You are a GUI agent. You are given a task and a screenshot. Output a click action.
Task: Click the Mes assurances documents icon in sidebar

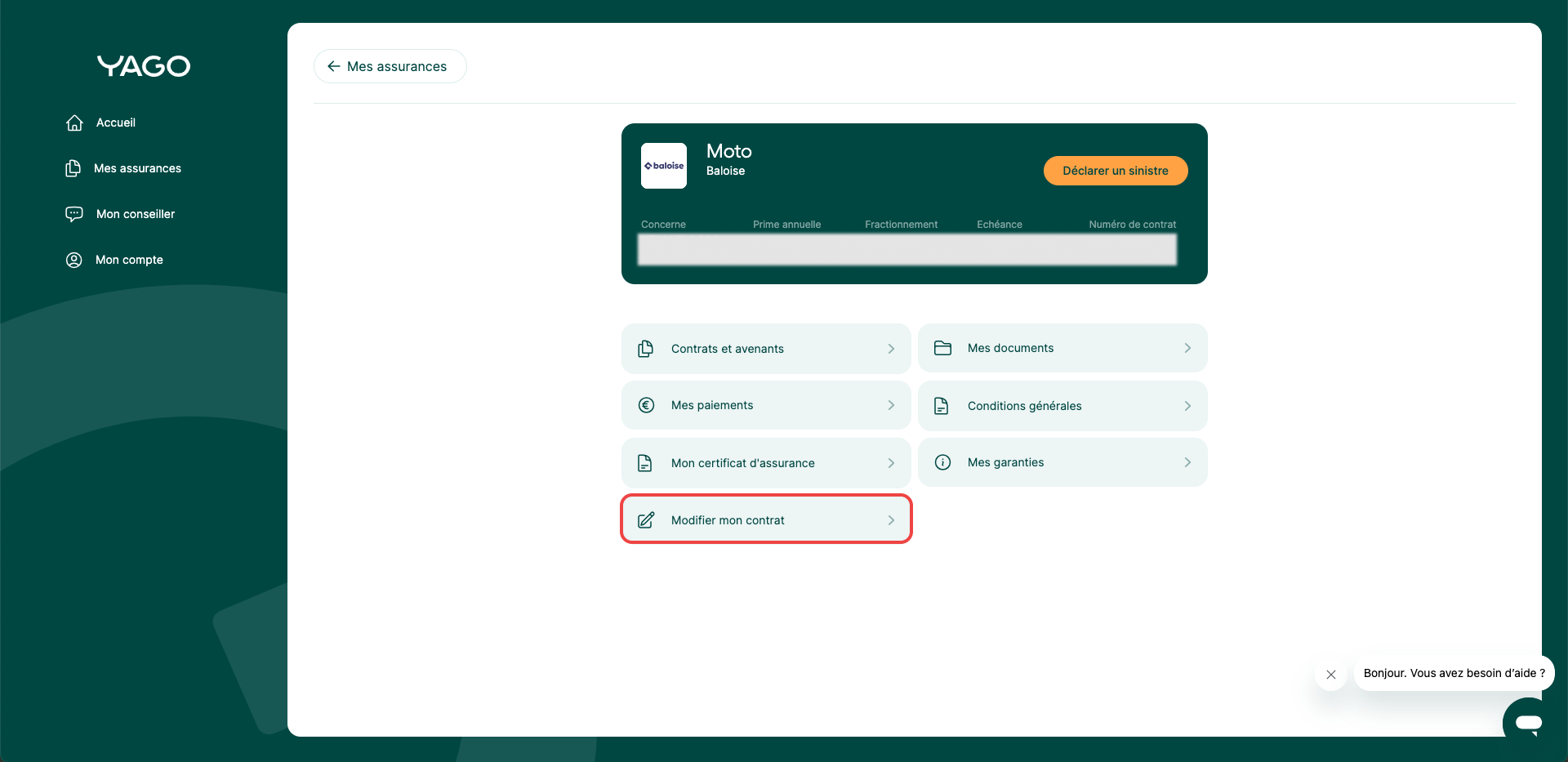[73, 168]
